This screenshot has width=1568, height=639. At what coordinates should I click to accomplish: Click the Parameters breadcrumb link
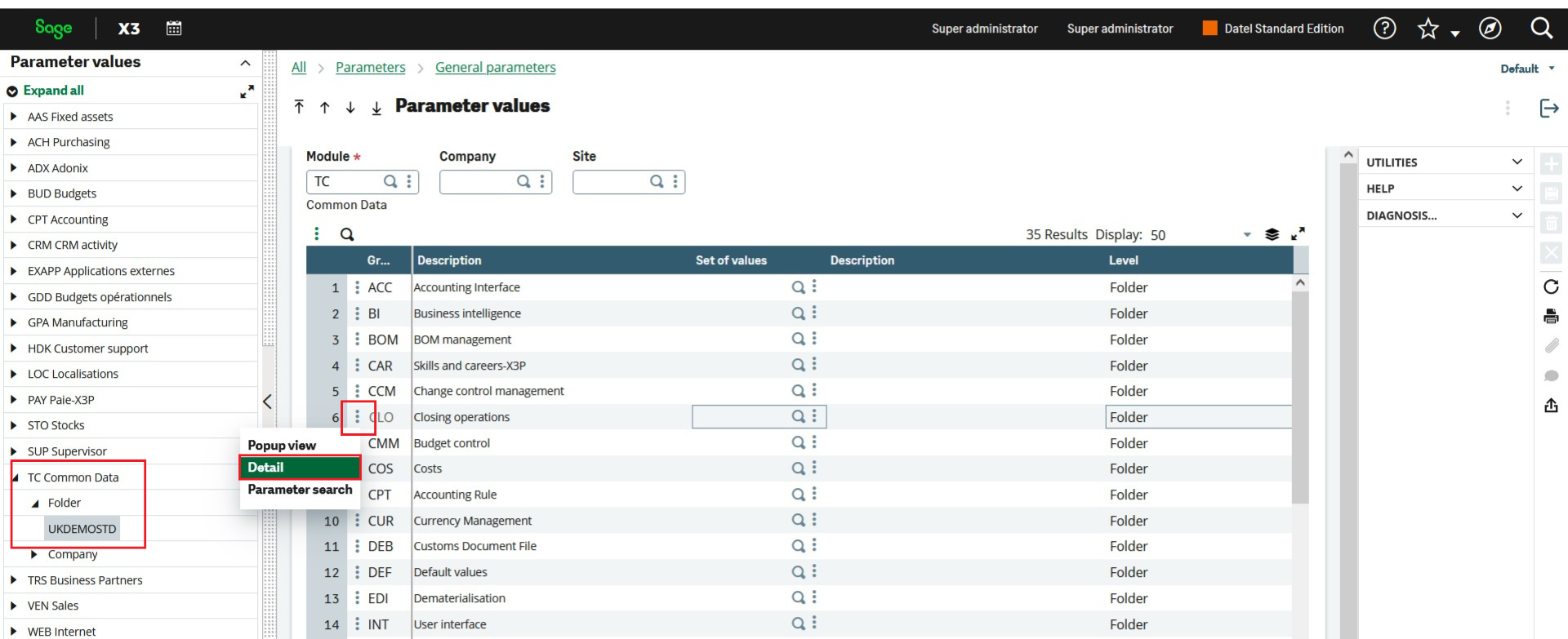point(370,68)
